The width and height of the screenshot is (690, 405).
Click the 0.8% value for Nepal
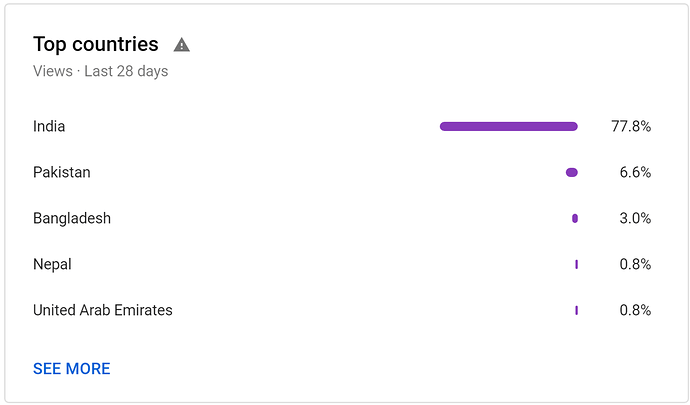pyautogui.click(x=635, y=264)
